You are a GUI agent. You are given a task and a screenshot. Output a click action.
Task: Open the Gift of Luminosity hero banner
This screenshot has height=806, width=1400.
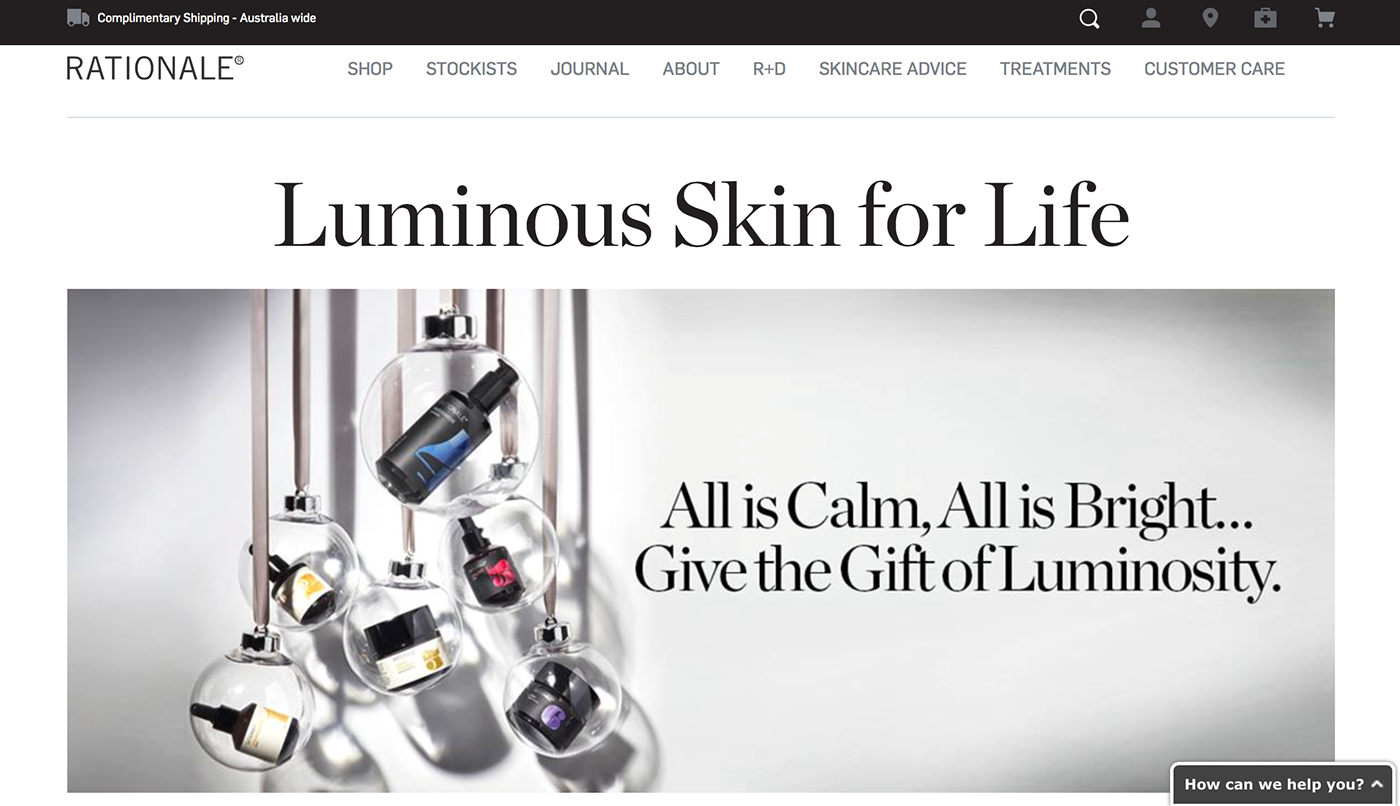700,540
